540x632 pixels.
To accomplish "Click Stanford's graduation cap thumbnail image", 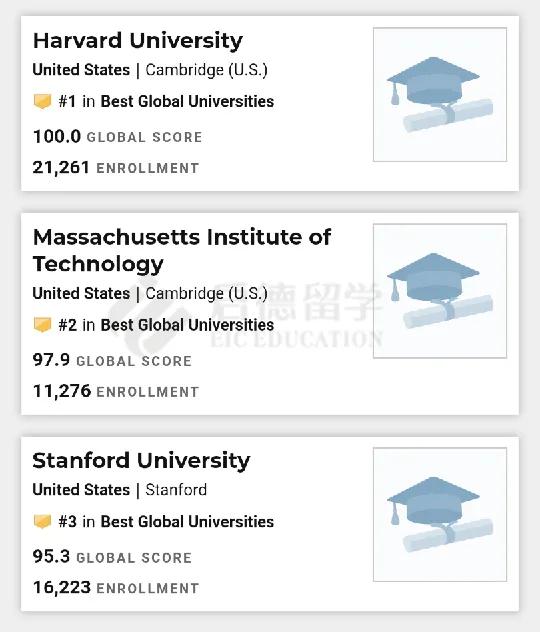I will coord(440,514).
